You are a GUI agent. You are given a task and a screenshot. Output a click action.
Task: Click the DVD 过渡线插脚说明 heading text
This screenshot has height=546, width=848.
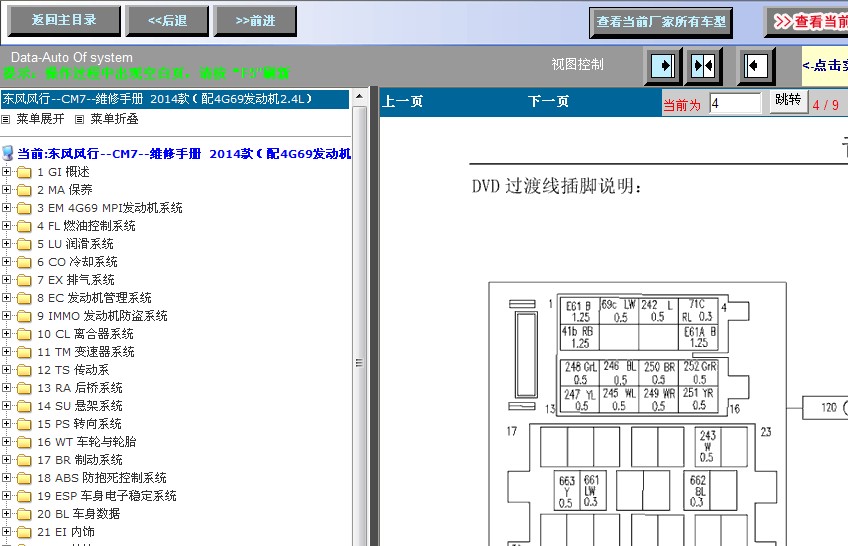(556, 186)
